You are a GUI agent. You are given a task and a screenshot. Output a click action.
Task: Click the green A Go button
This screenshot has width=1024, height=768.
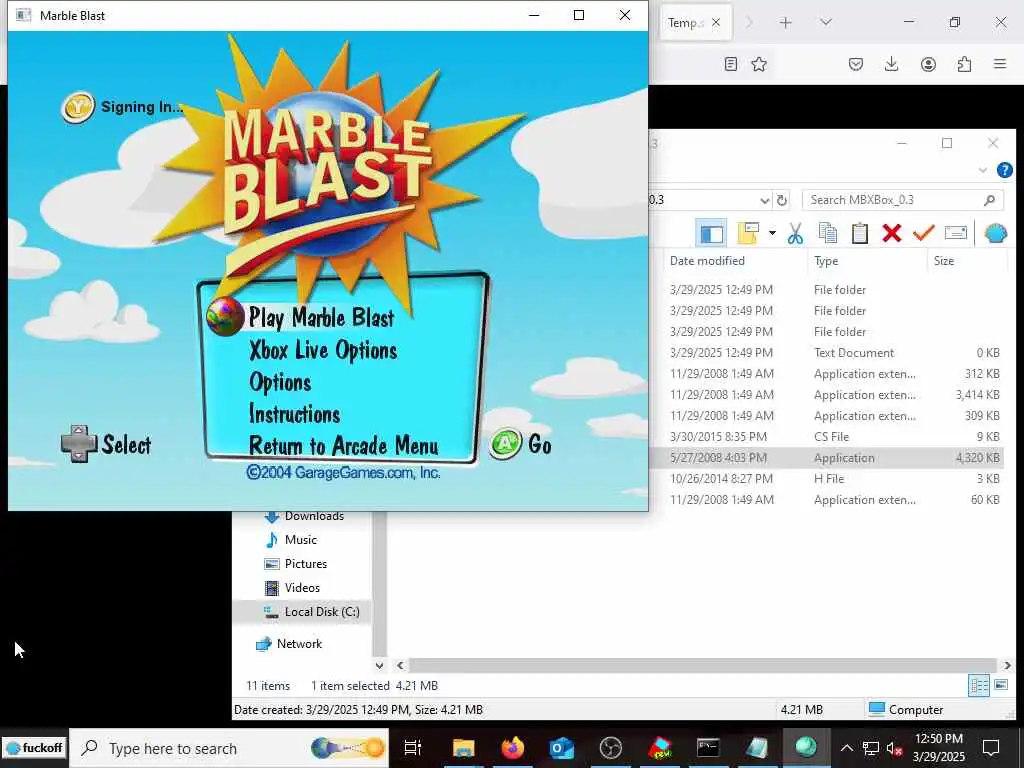pyautogui.click(x=506, y=444)
